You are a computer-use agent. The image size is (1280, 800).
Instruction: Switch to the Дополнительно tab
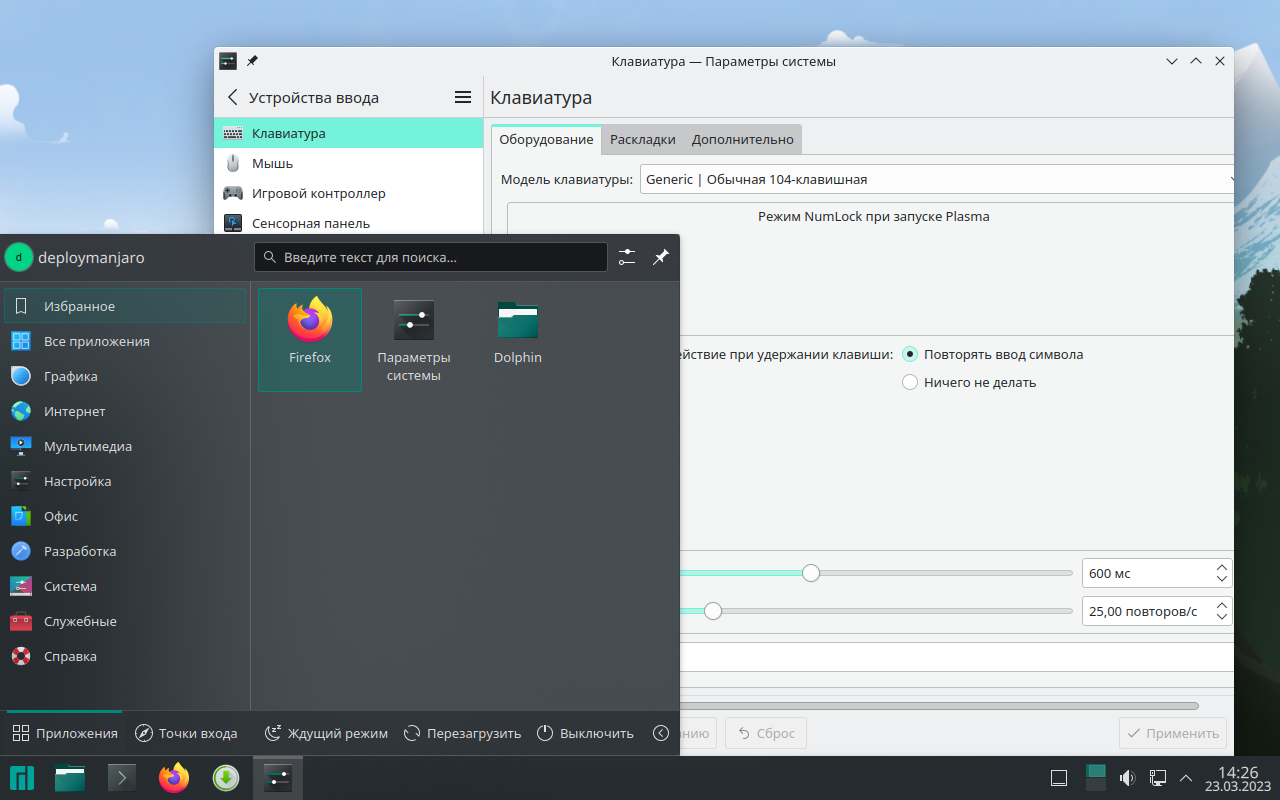[743, 139]
